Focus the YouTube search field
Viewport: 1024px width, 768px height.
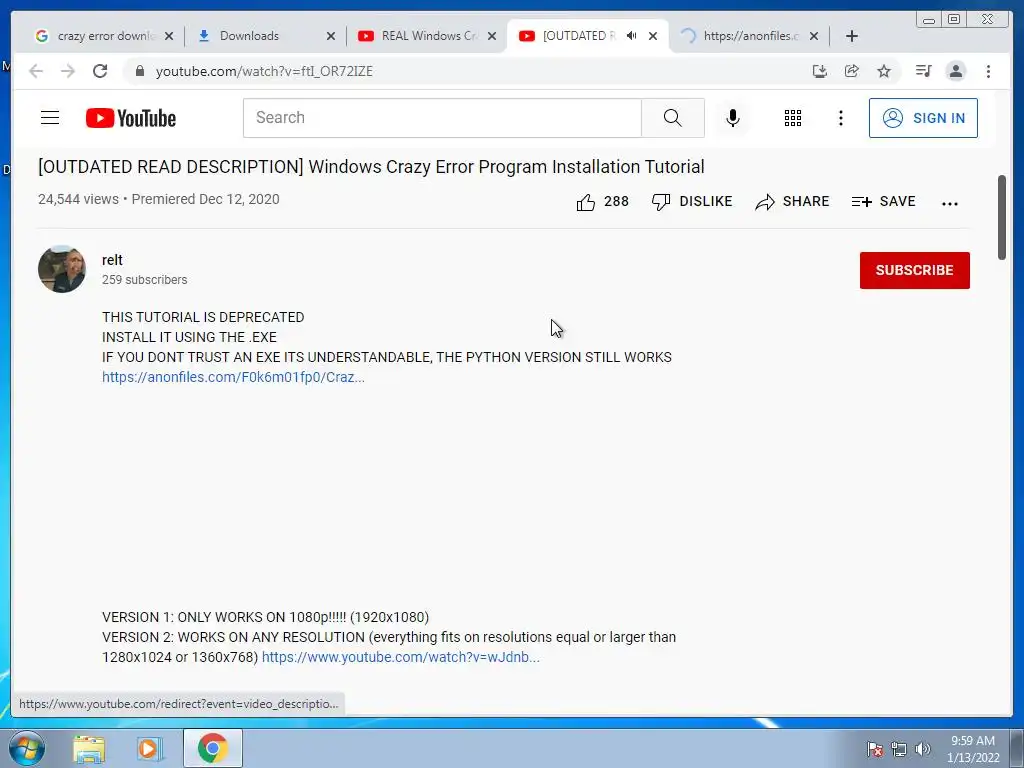[x=442, y=118]
